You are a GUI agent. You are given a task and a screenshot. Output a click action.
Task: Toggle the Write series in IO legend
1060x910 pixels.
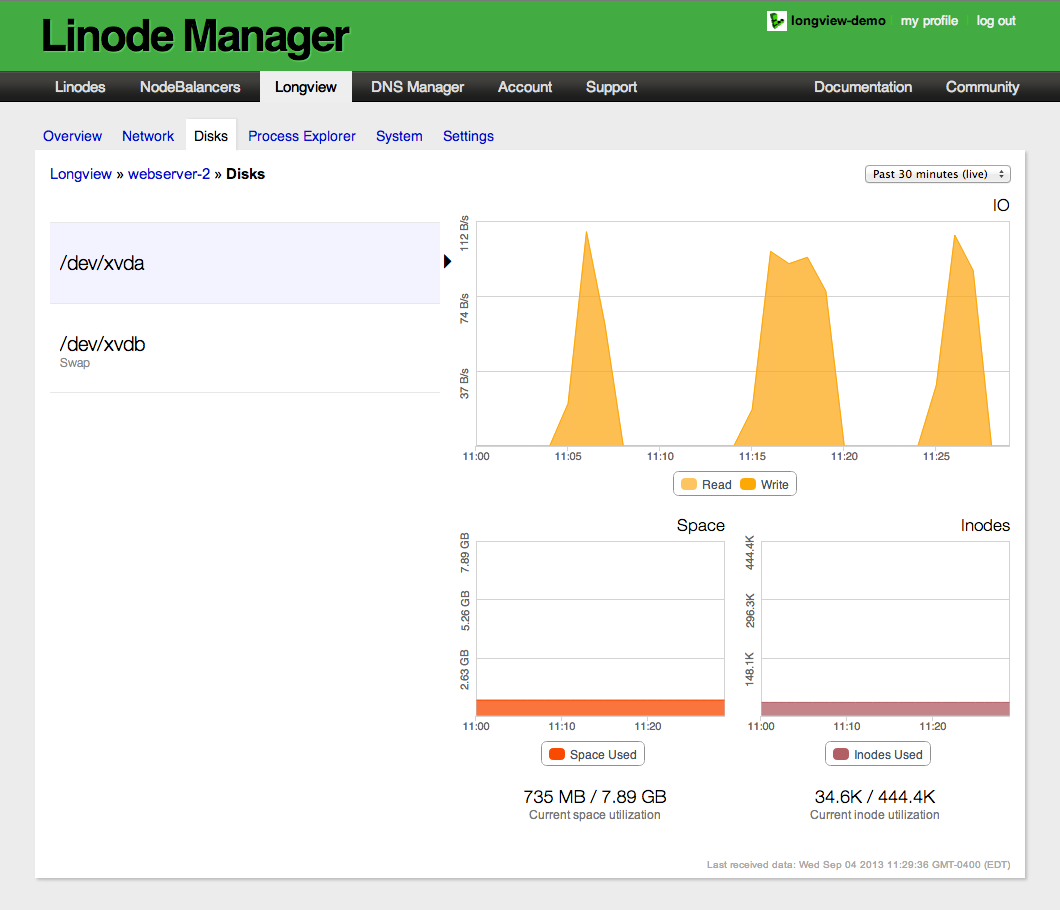764,485
